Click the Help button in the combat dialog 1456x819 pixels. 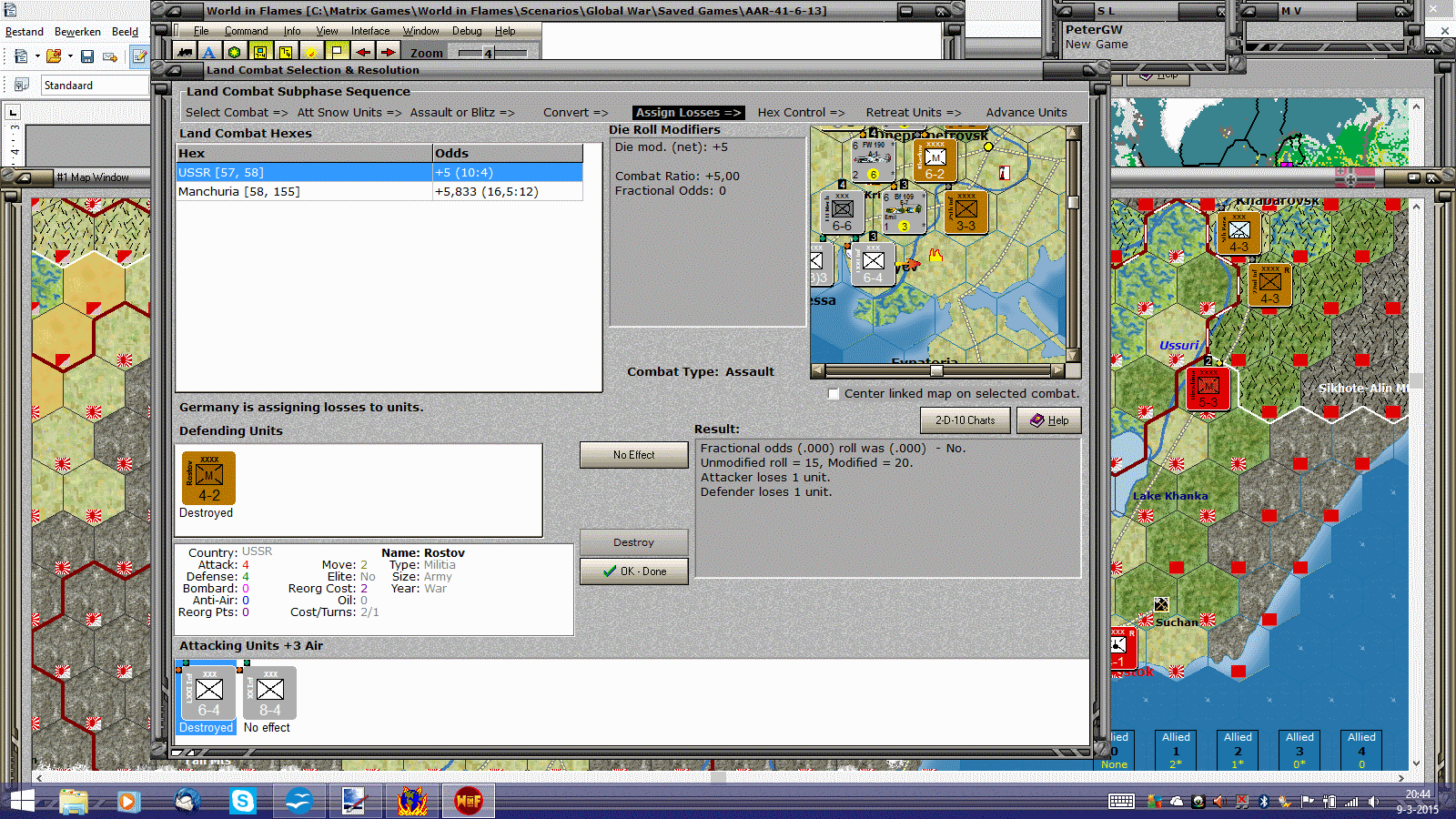(x=1049, y=420)
